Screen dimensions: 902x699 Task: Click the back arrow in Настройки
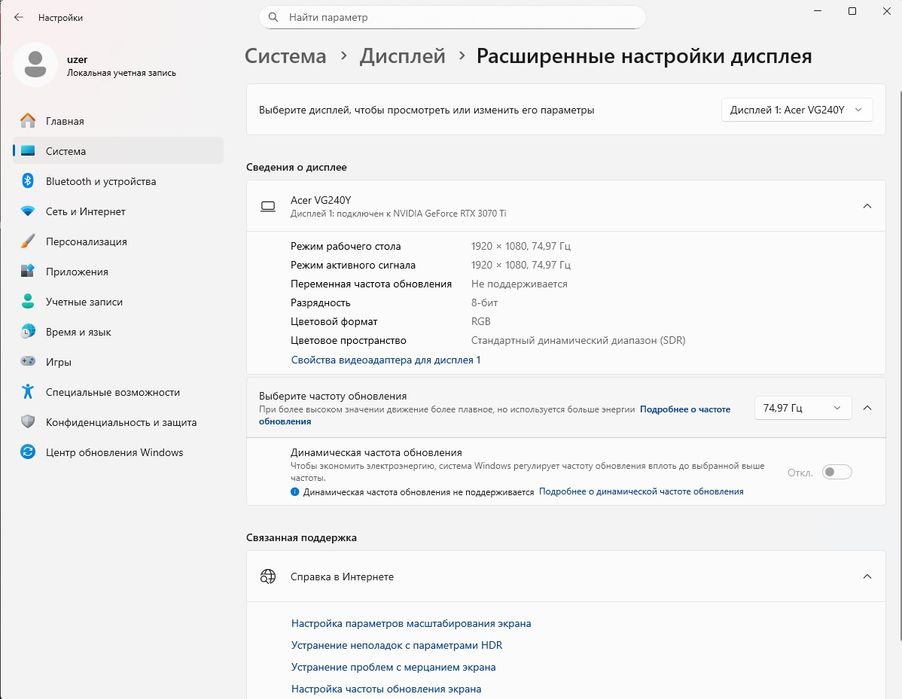(x=18, y=17)
